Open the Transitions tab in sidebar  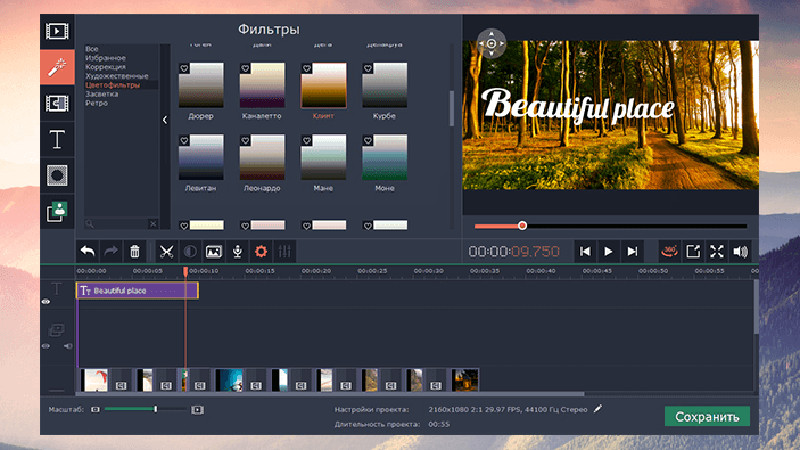pyautogui.click(x=58, y=103)
